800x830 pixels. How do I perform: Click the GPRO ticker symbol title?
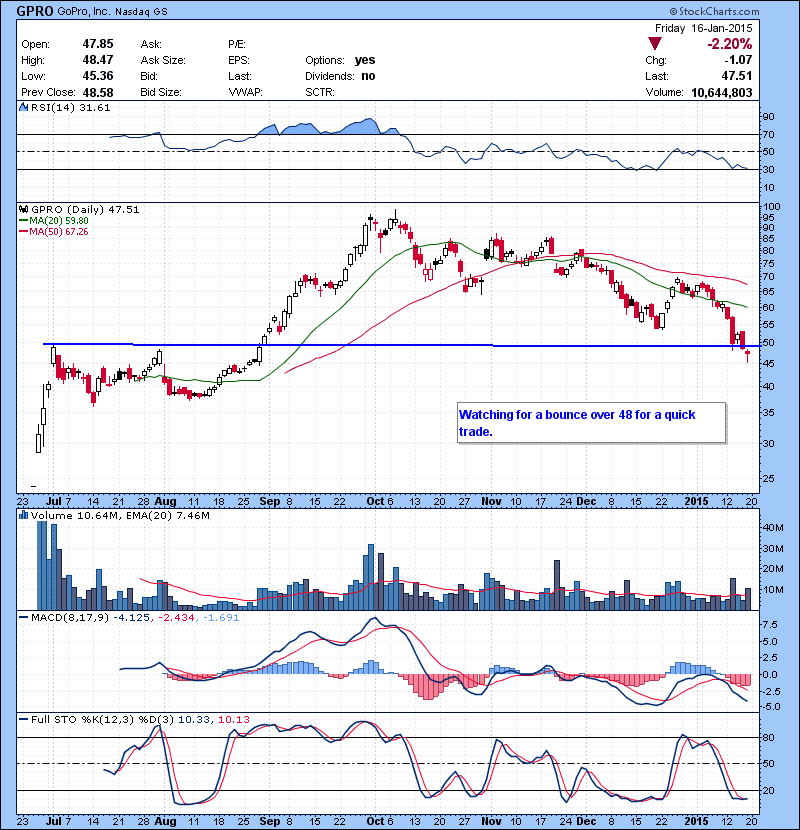click(35, 10)
